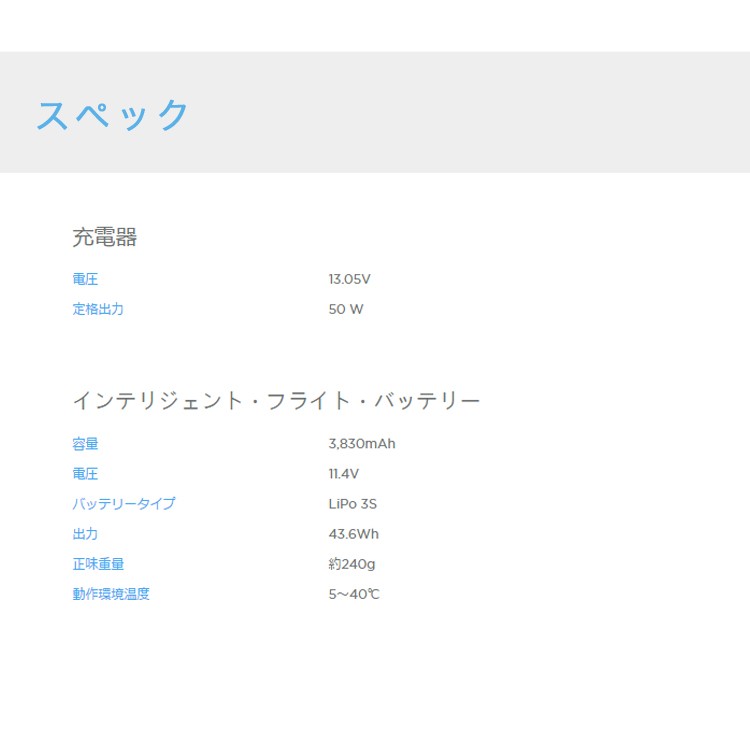Screen dimensions: 750x750
Task: Select the 11.4V battery voltage value
Action: 343,474
